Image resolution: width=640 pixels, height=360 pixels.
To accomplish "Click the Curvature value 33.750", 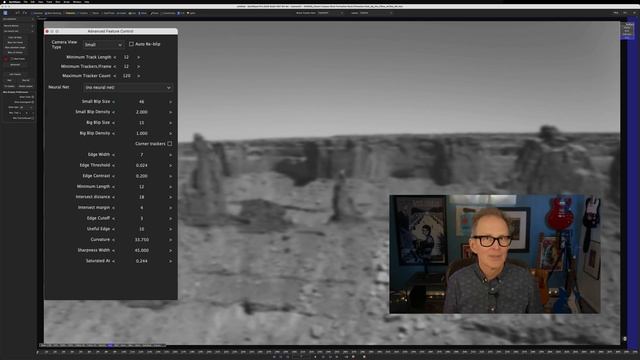I will click(142, 240).
